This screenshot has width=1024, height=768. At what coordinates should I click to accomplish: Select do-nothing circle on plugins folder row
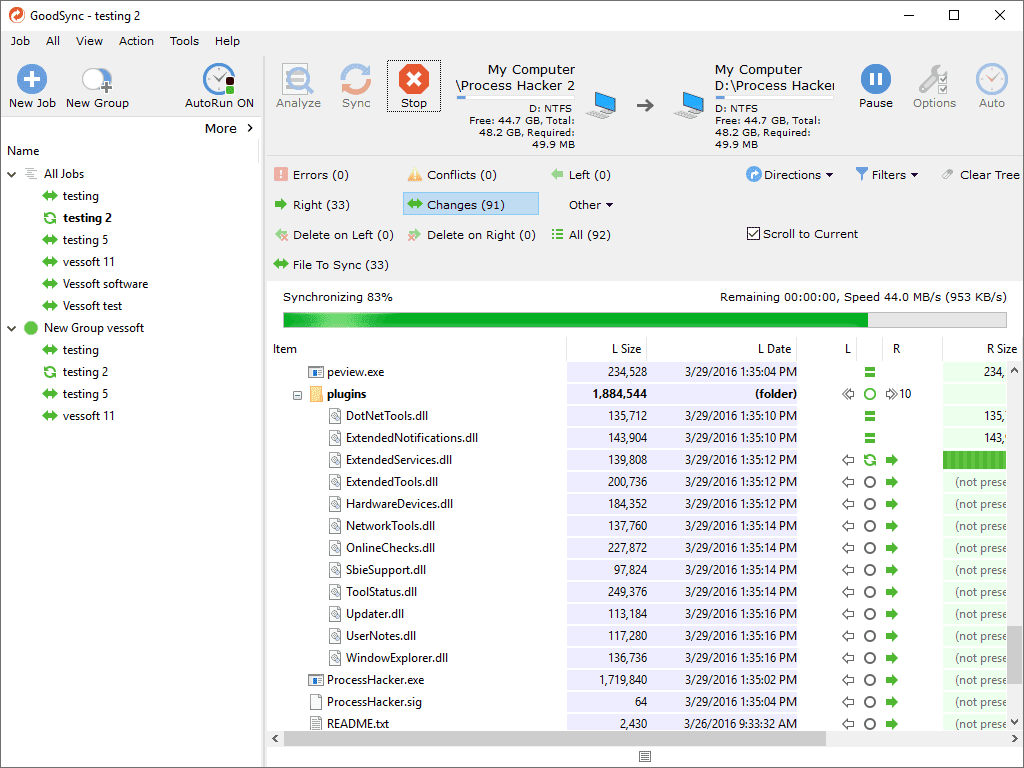[x=869, y=394]
